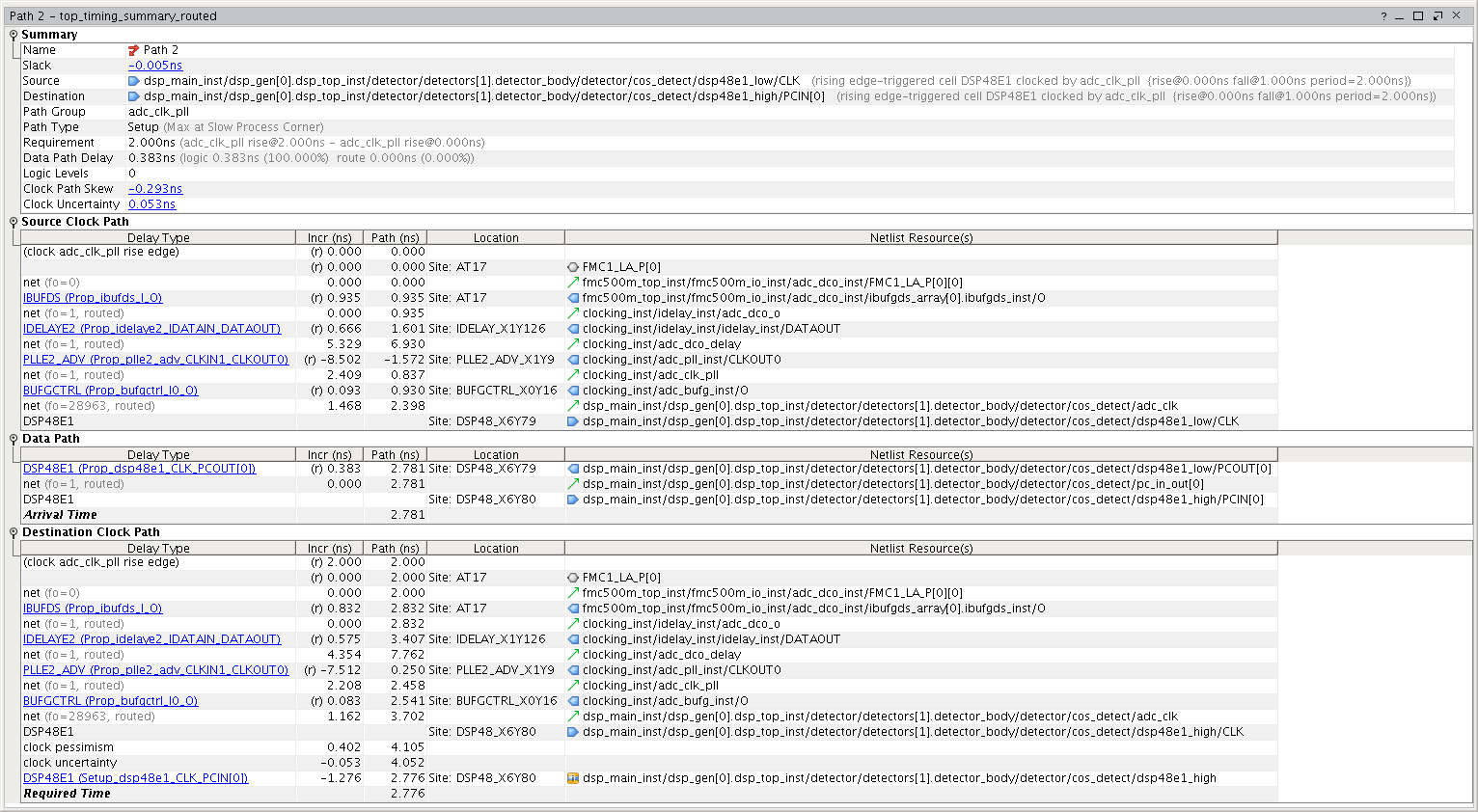
Task: Open the DSP48E1 Setup_dsp48e1_CLK_PCIN[0] link
Action: coord(135,778)
